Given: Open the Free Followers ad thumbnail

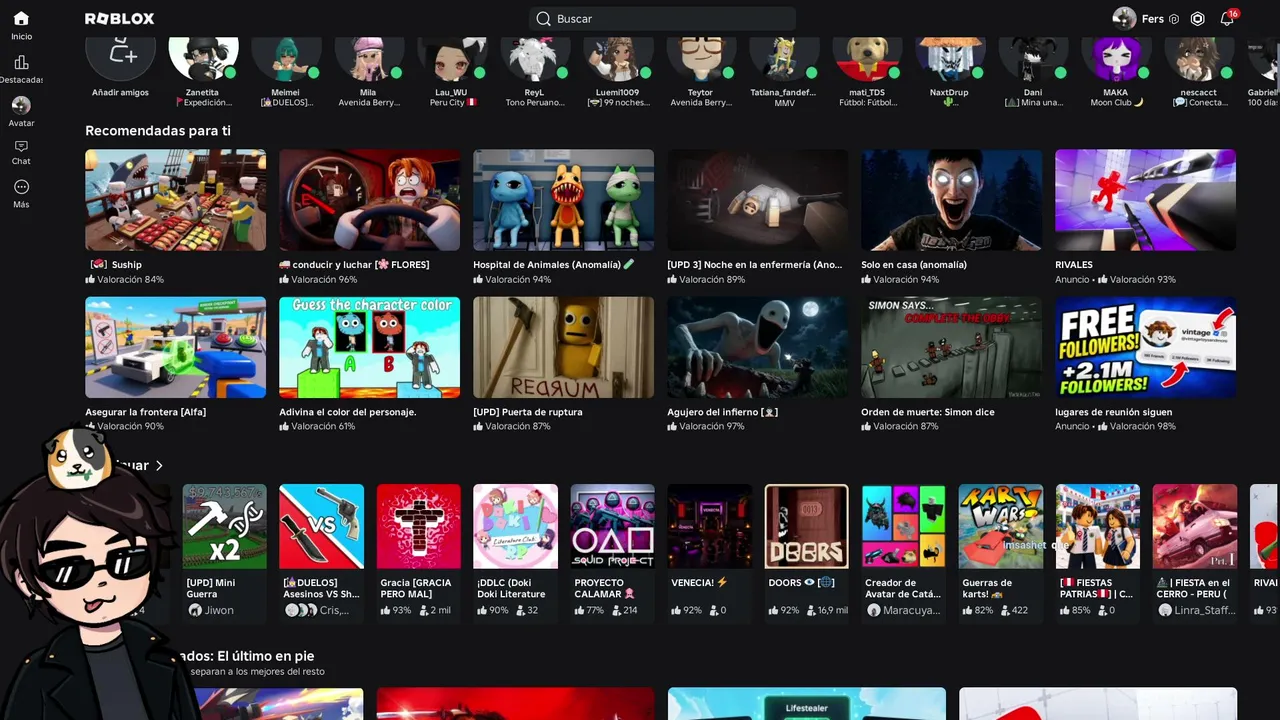Looking at the screenshot, I should click(x=1145, y=347).
